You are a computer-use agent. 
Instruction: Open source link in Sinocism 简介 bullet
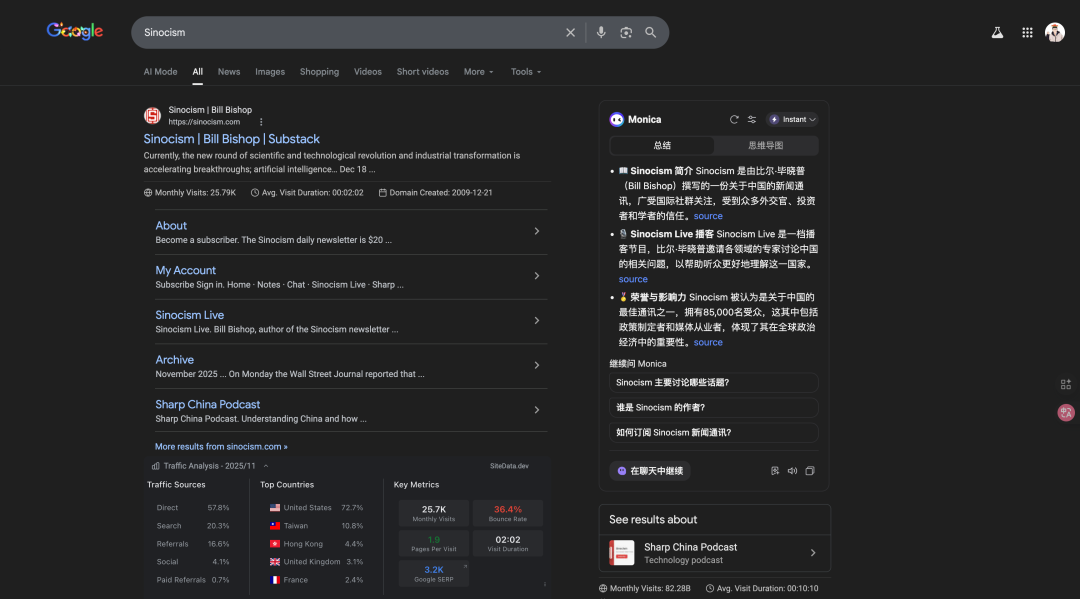point(708,216)
